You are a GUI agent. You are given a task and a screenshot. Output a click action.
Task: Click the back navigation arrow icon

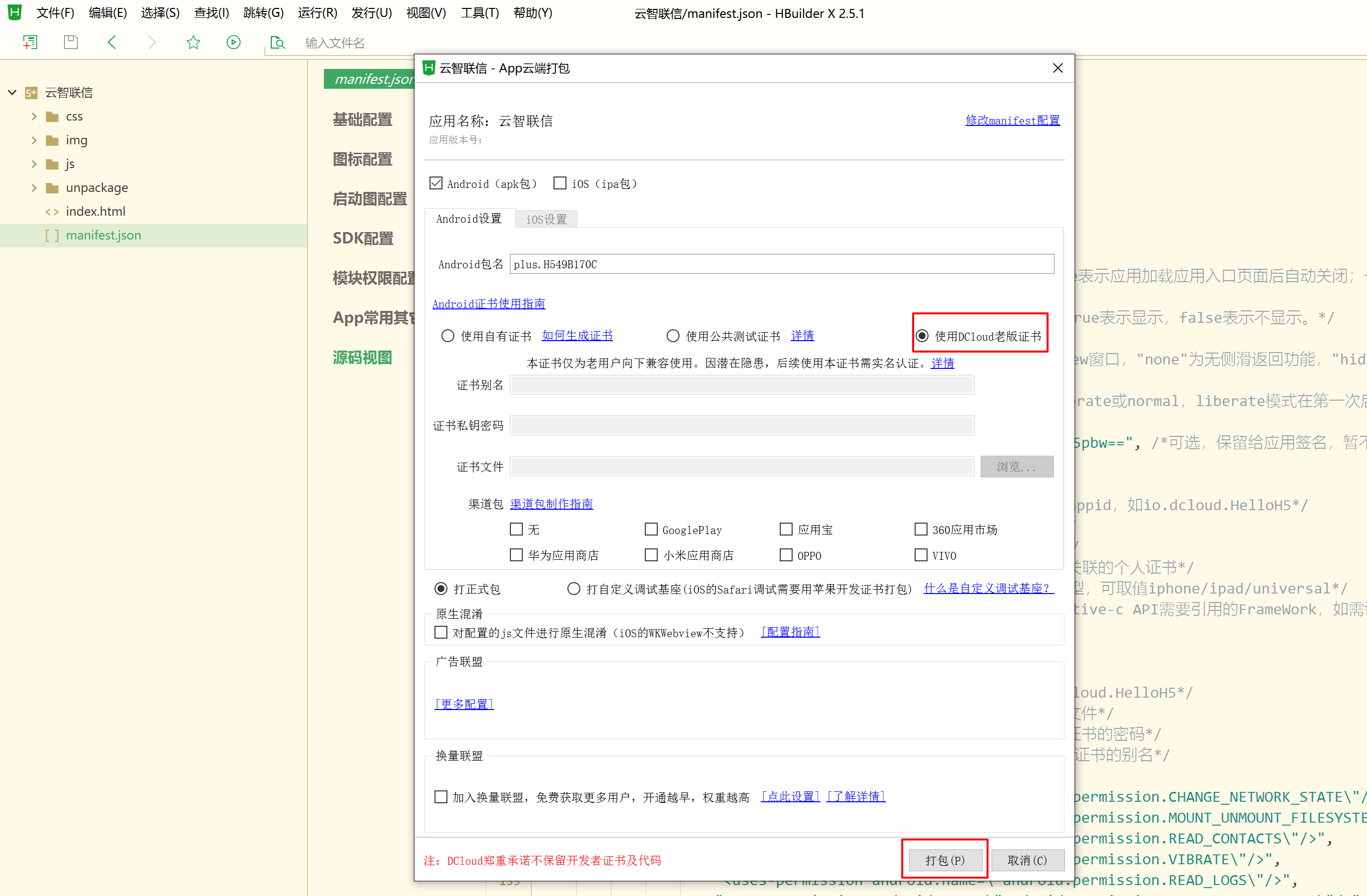tap(112, 42)
